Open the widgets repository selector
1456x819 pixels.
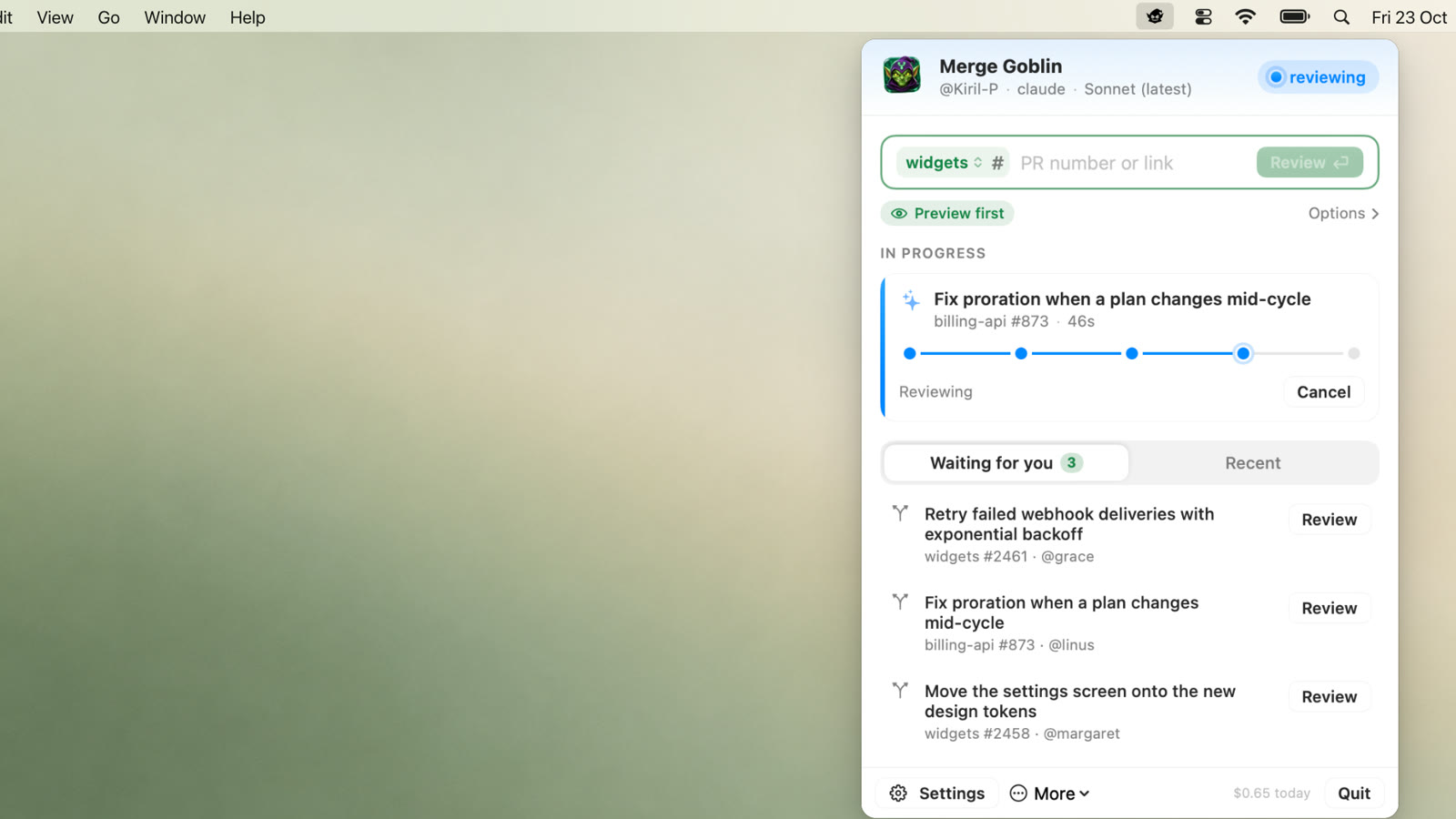pyautogui.click(x=944, y=163)
